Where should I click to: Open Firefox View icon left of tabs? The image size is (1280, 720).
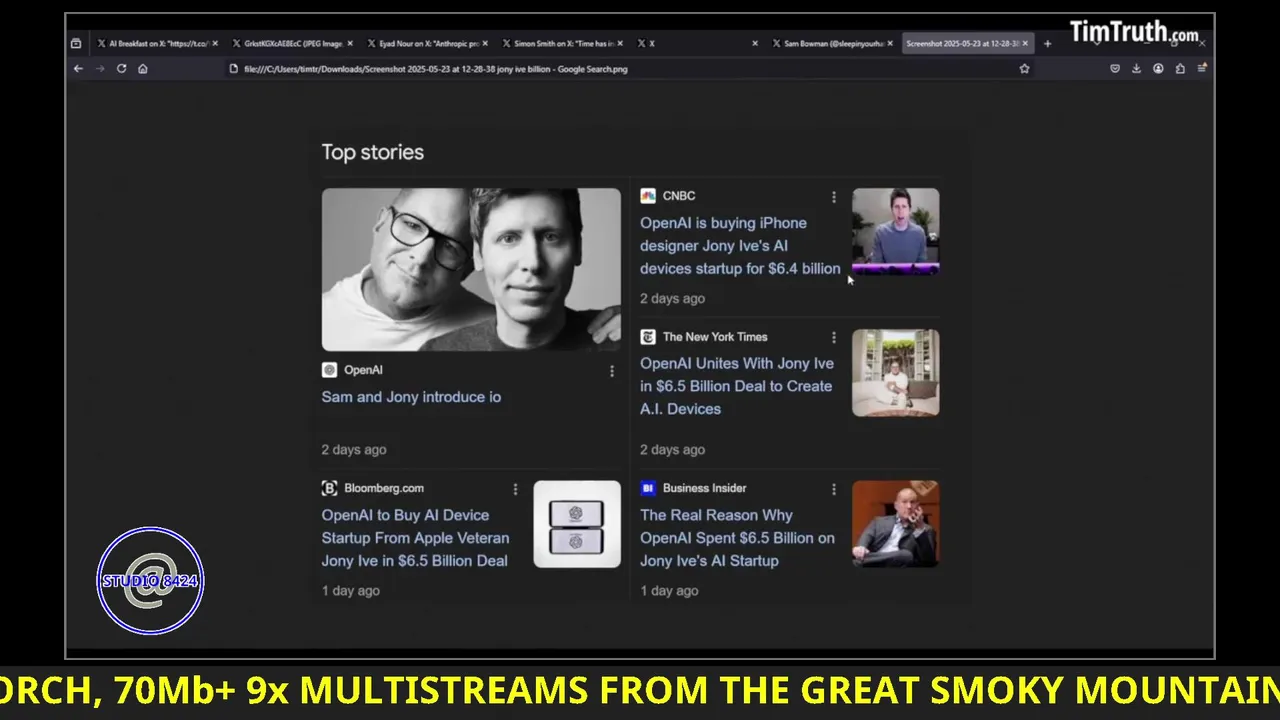pos(76,44)
